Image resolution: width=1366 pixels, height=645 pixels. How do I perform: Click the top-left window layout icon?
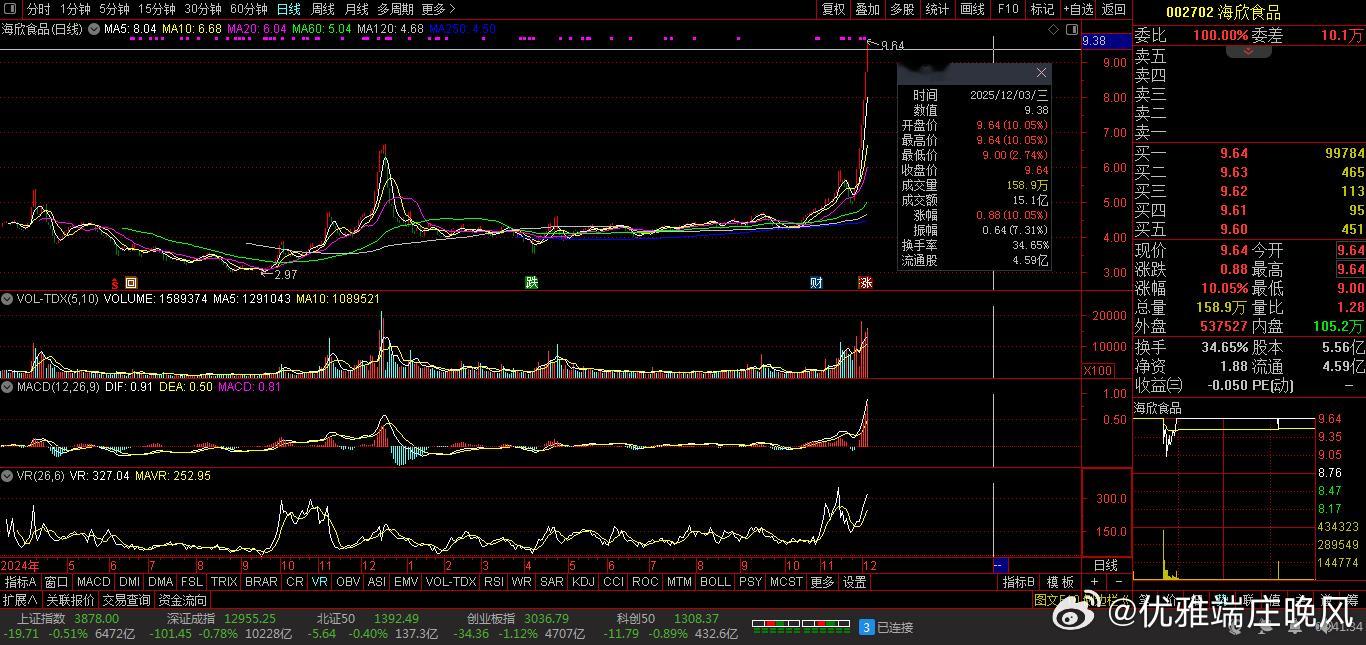pyautogui.click(x=9, y=9)
